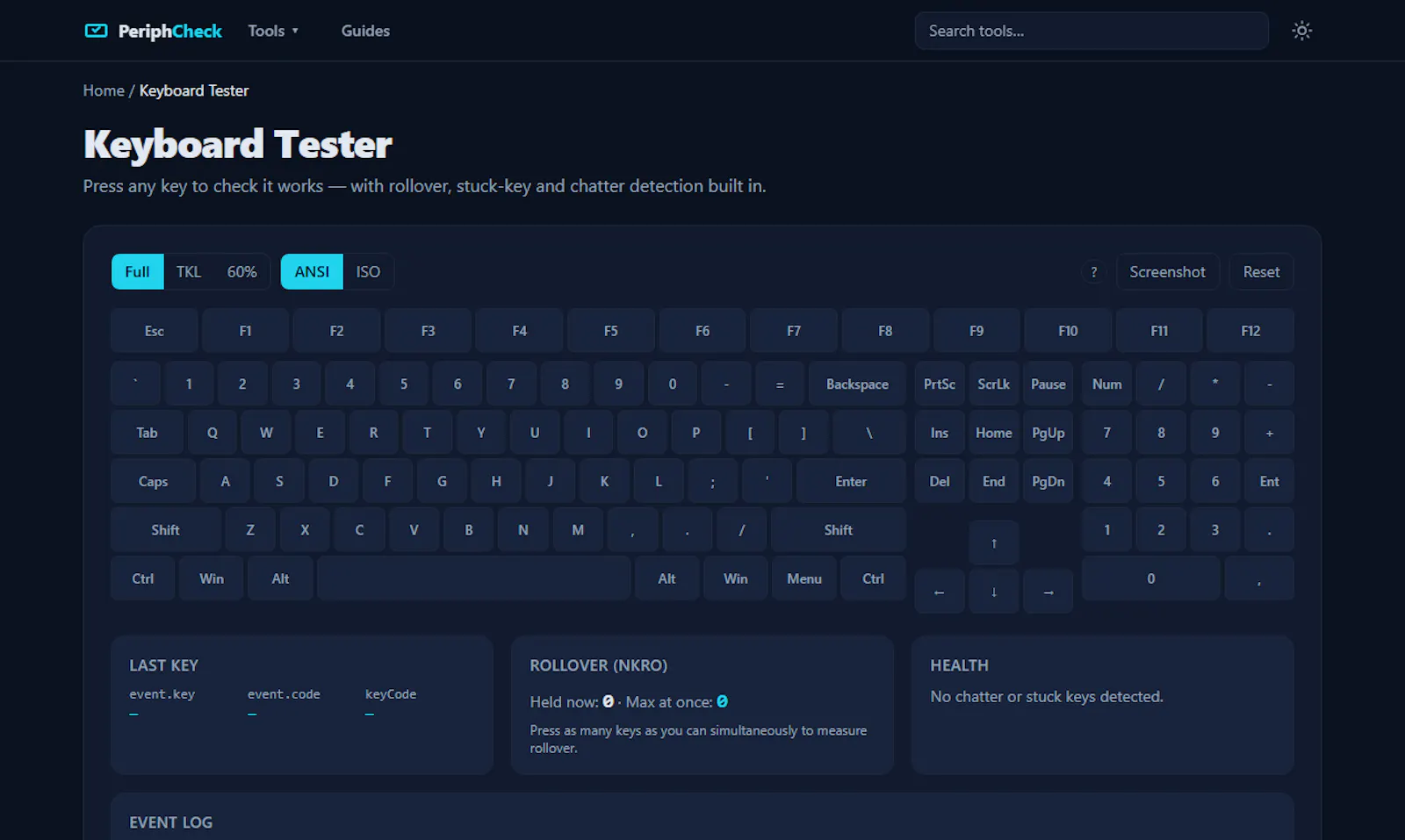Open the Guides menu item
This screenshot has width=1405, height=840.
(x=365, y=31)
